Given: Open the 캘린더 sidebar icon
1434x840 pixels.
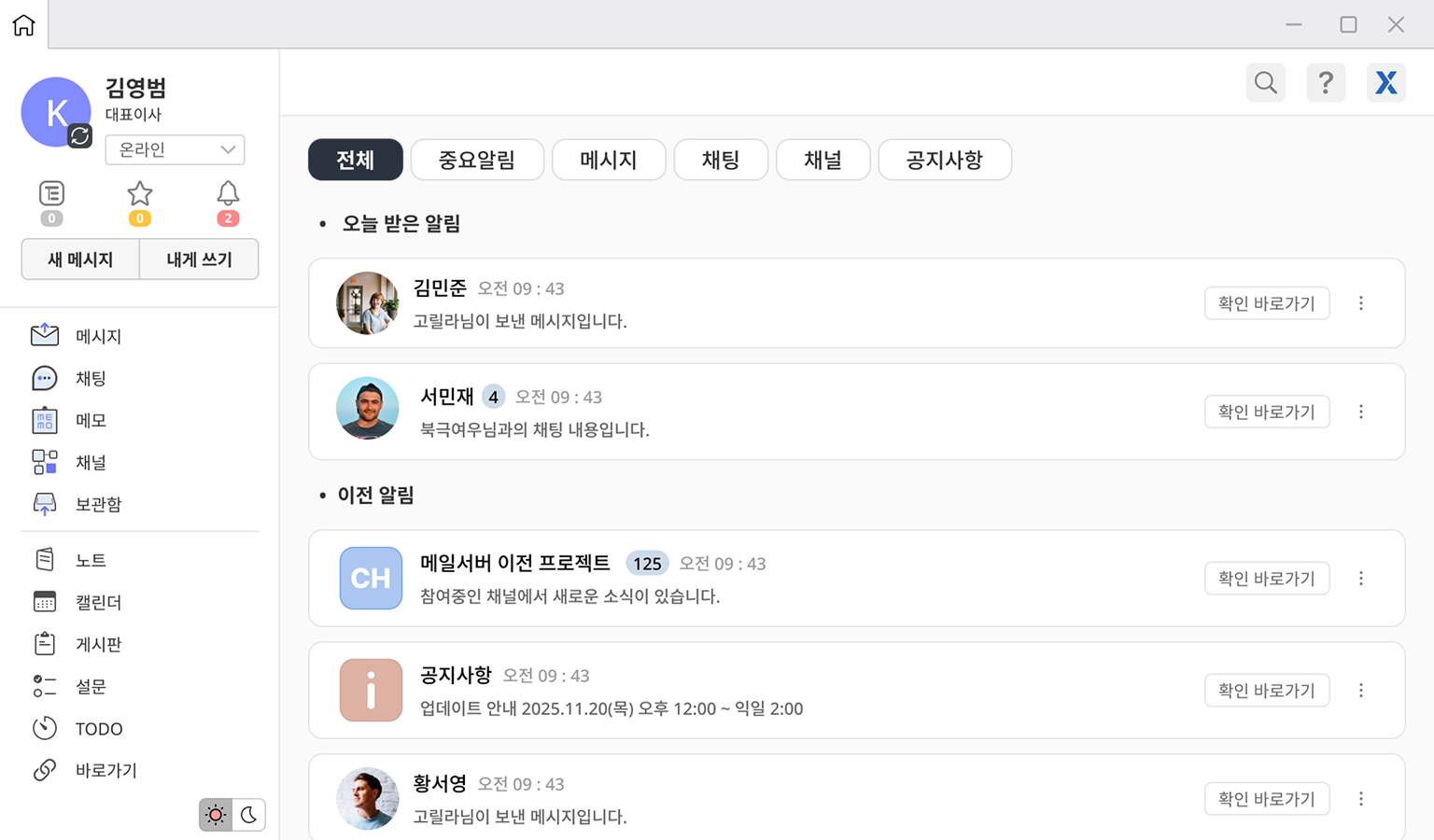Looking at the screenshot, I should pyautogui.click(x=45, y=602).
